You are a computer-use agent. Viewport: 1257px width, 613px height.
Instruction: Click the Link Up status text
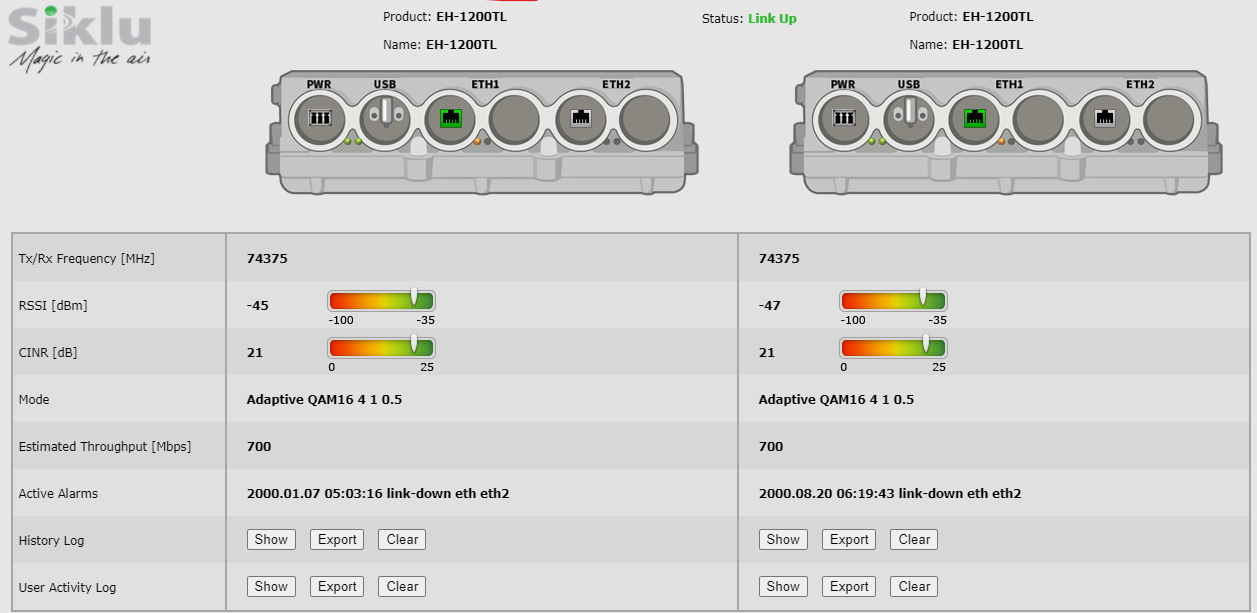772,19
